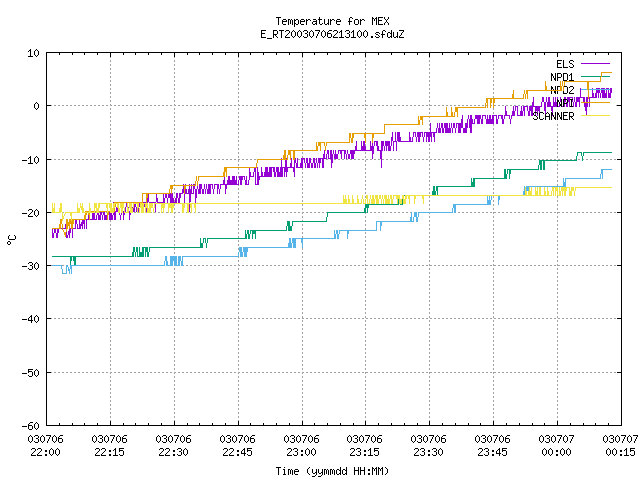640x480 pixels.
Task: Click the y-axis tick label '-60'
Action: click(x=31, y=426)
